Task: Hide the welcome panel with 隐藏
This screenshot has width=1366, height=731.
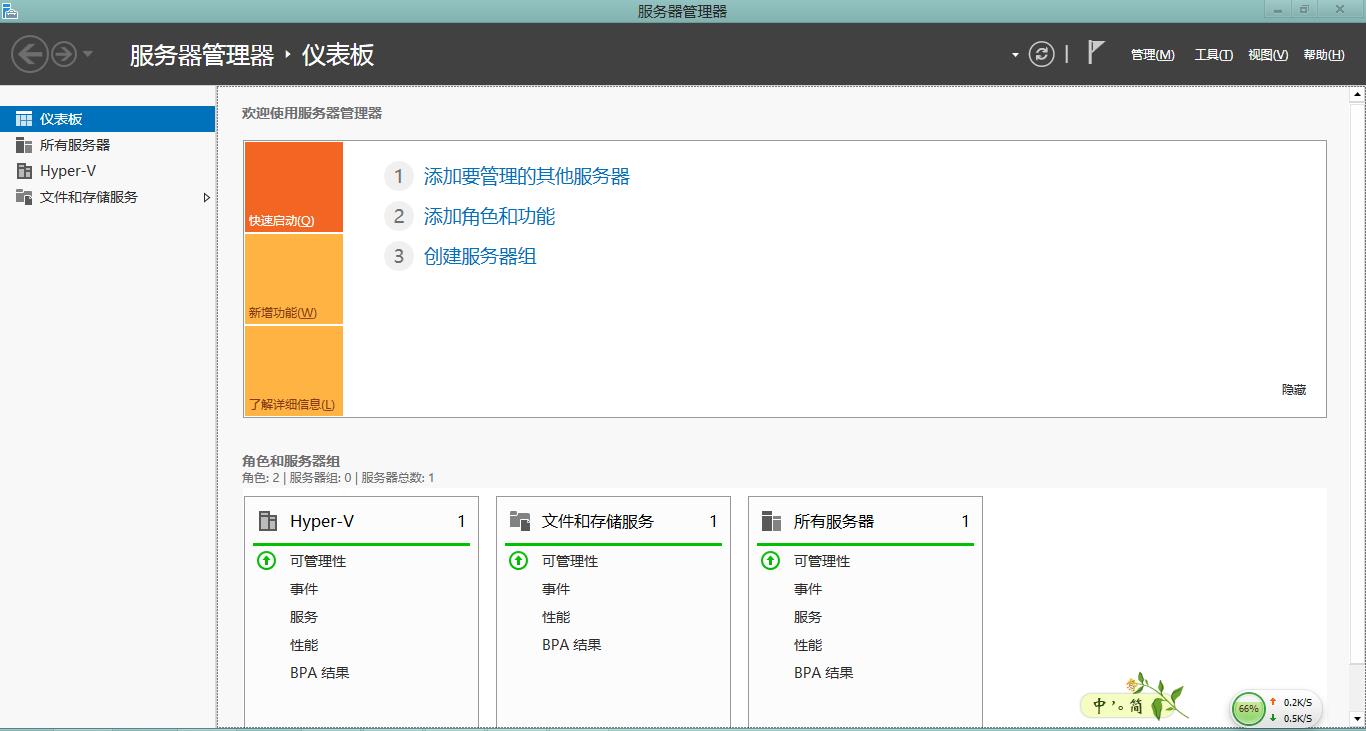Action: tap(1293, 390)
